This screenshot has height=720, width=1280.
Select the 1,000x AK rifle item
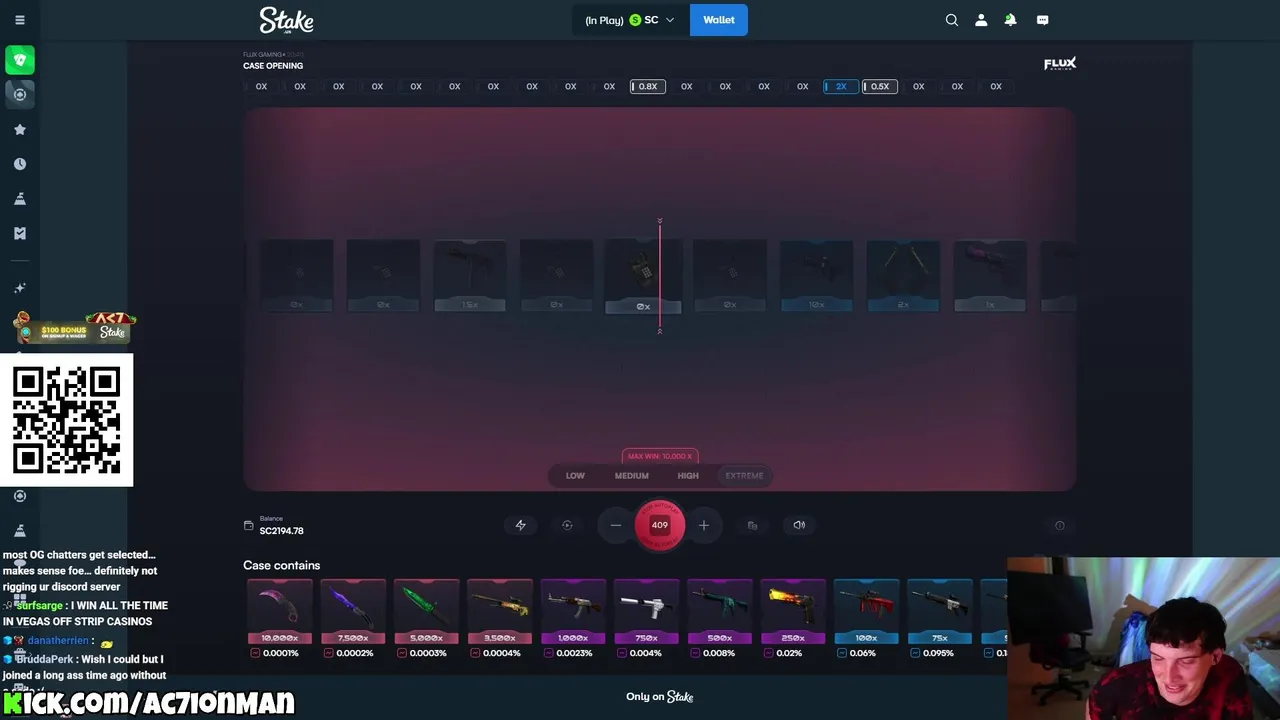(x=573, y=612)
